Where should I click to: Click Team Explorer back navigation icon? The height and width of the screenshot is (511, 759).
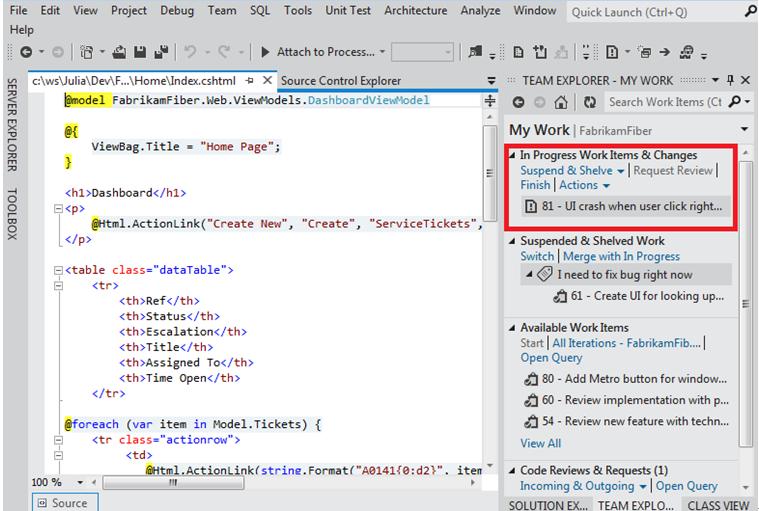[x=518, y=102]
